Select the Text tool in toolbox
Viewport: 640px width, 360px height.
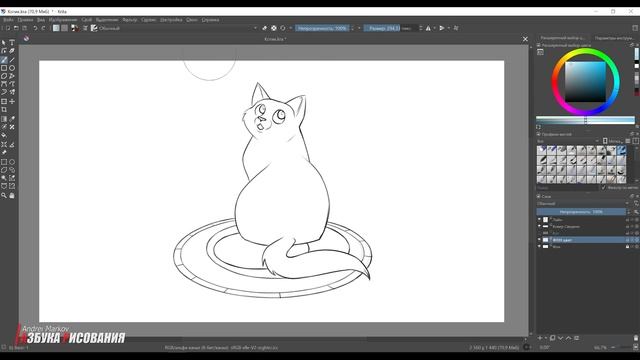[x=12, y=42]
